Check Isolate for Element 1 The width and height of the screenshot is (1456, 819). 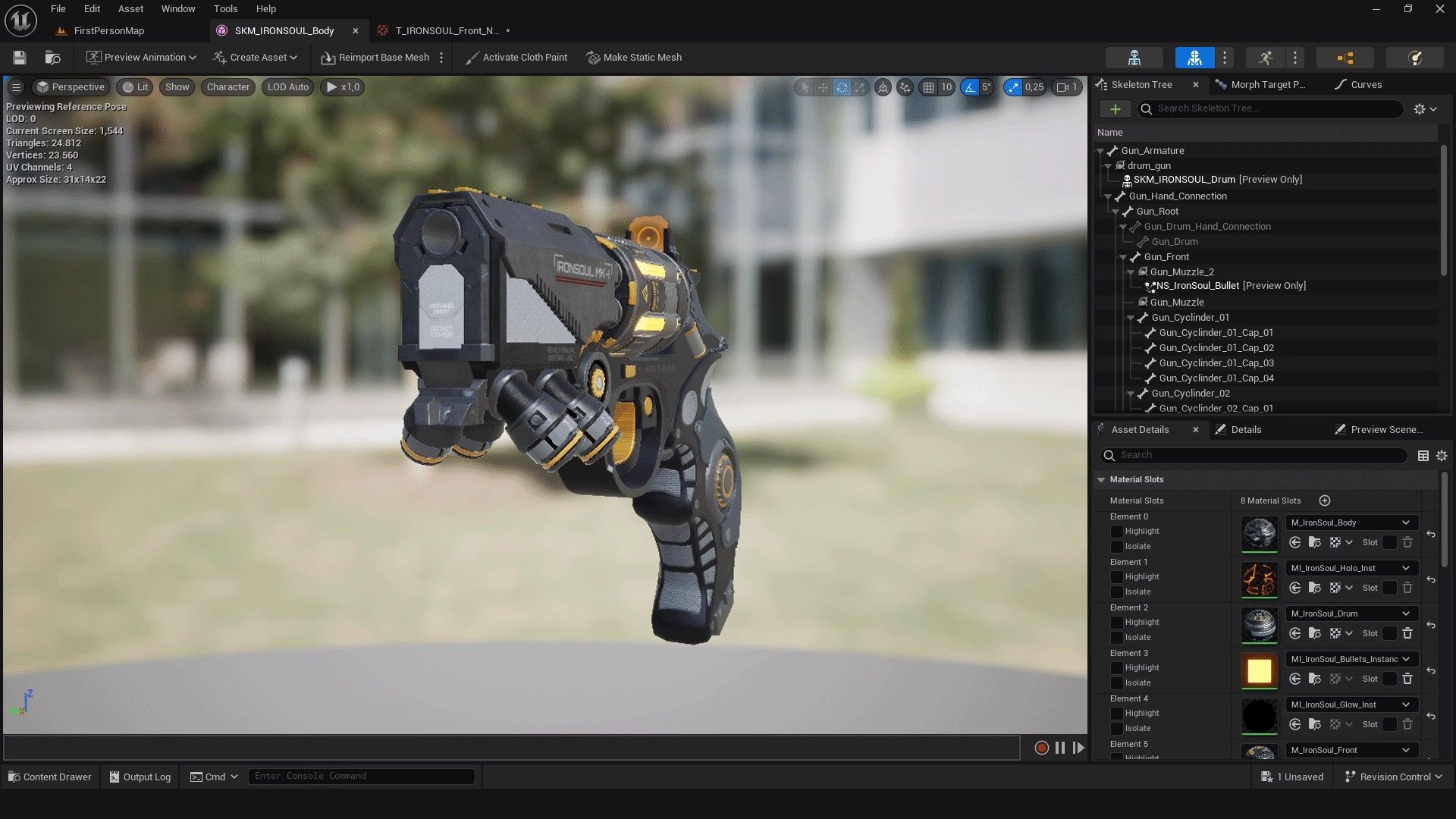1116,592
